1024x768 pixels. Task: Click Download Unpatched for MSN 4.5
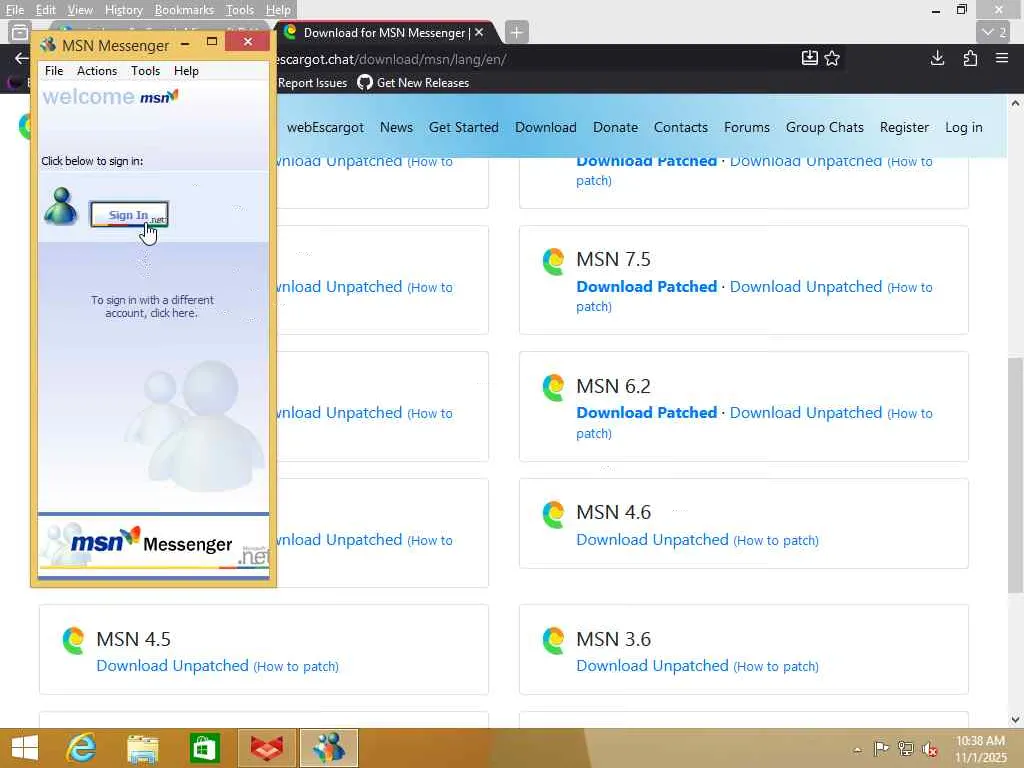coord(172,665)
